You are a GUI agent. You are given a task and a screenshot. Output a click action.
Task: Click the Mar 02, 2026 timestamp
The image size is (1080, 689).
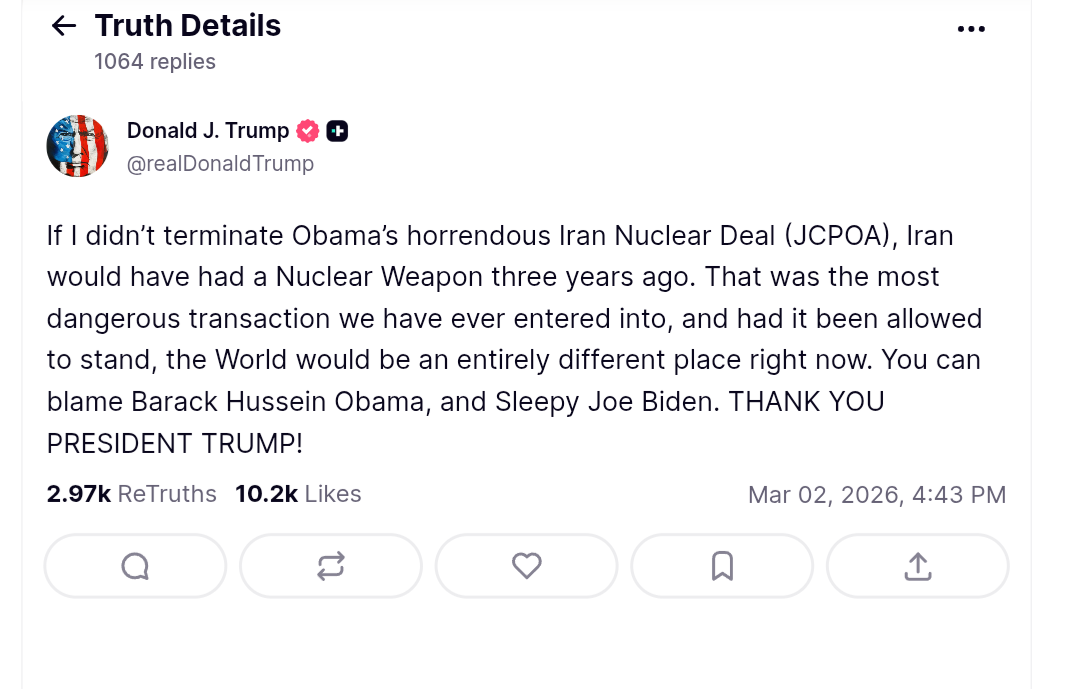[876, 494]
